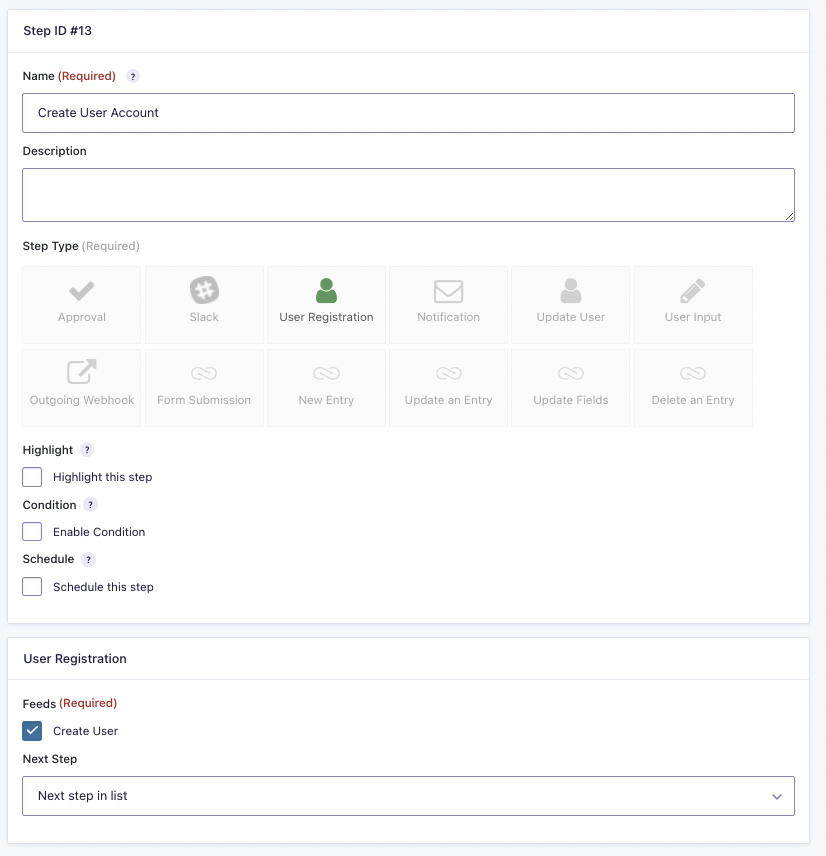Open the Next Step dropdown
This screenshot has height=856, width=826.
pyautogui.click(x=408, y=796)
